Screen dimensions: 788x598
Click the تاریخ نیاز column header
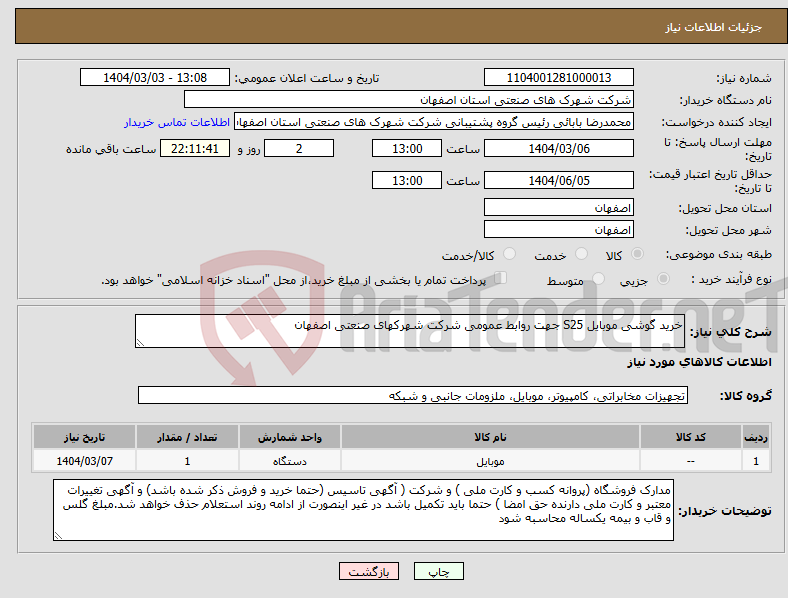pos(84,437)
